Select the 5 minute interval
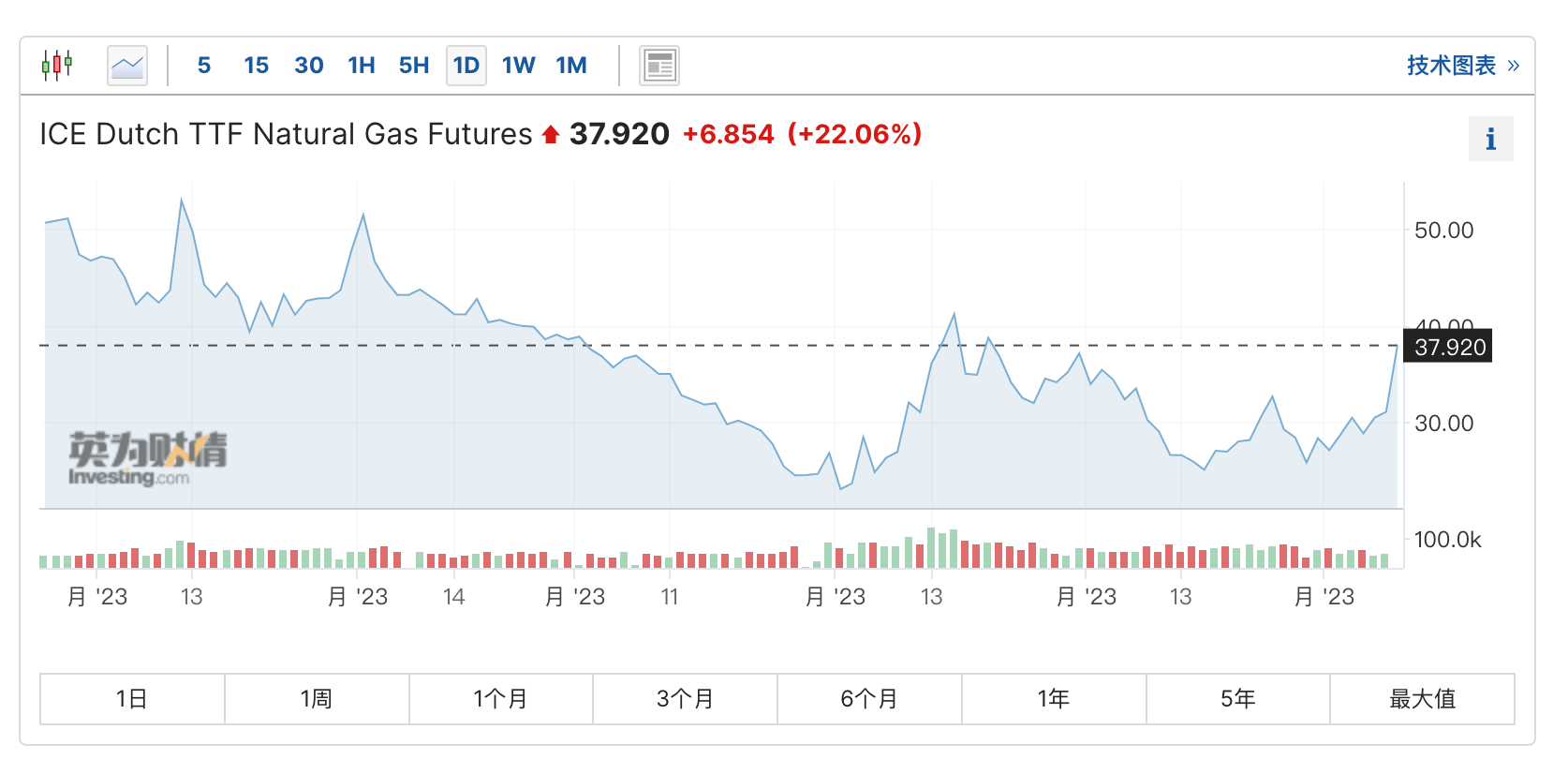The width and height of the screenshot is (1568, 774). click(x=204, y=66)
